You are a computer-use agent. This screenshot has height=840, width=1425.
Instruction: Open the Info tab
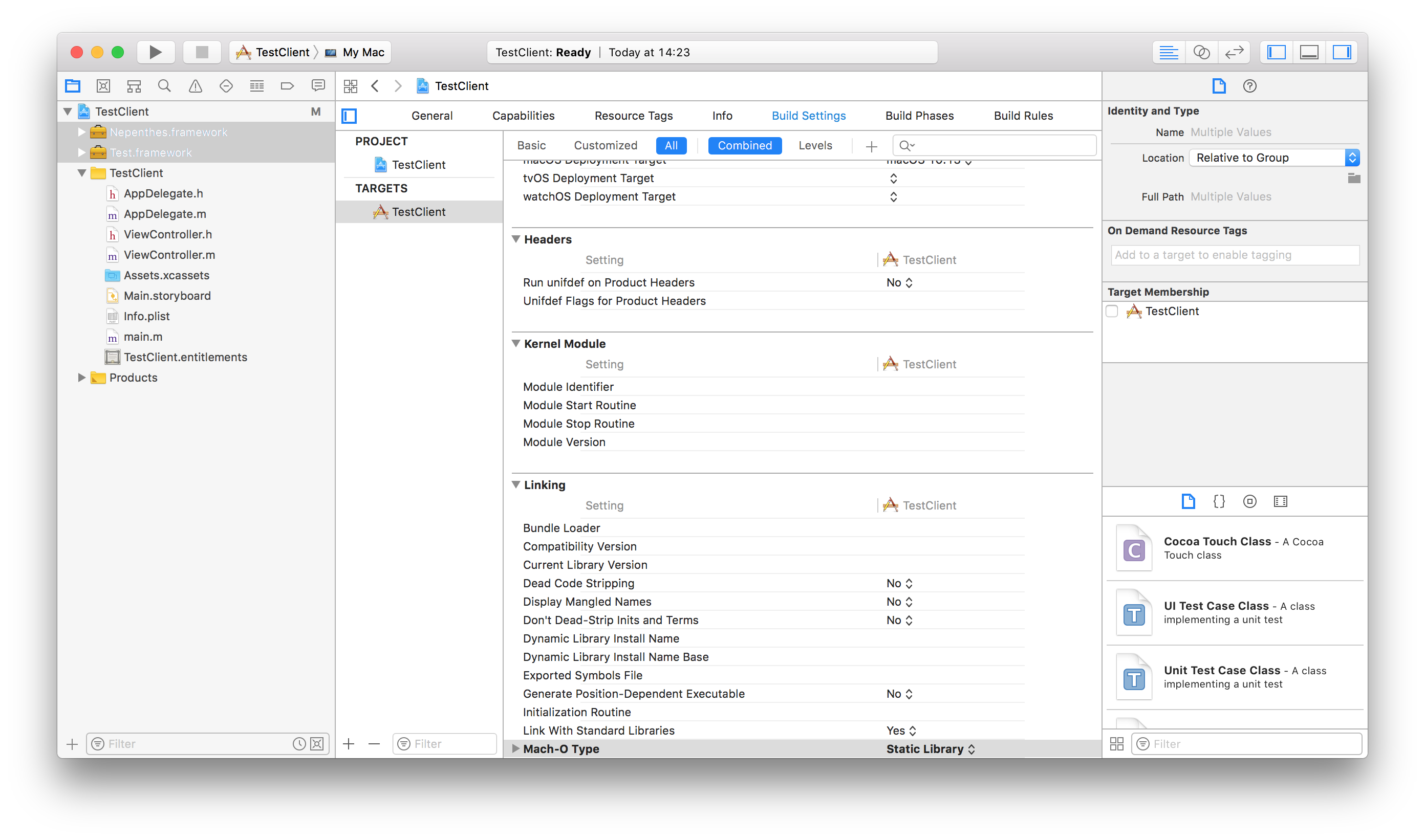click(x=722, y=116)
